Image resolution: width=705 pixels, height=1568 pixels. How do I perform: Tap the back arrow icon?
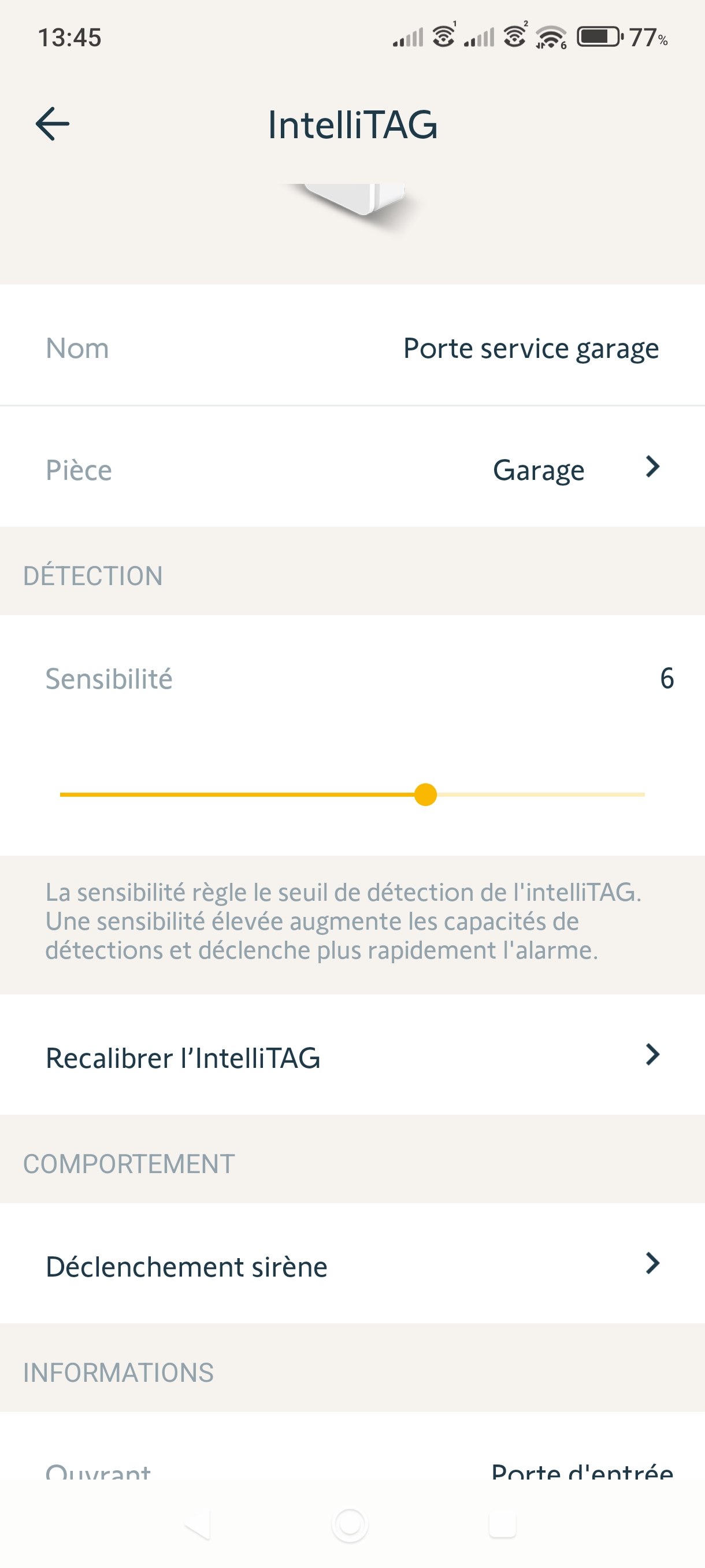[53, 124]
